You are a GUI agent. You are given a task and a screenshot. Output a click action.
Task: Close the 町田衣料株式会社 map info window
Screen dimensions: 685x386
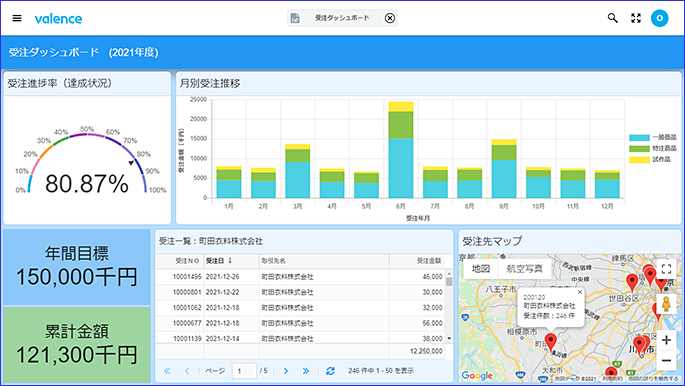point(580,292)
